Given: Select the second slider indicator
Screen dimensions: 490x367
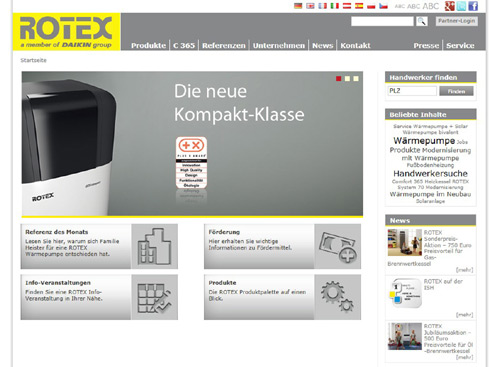Looking at the screenshot, I should (347, 79).
